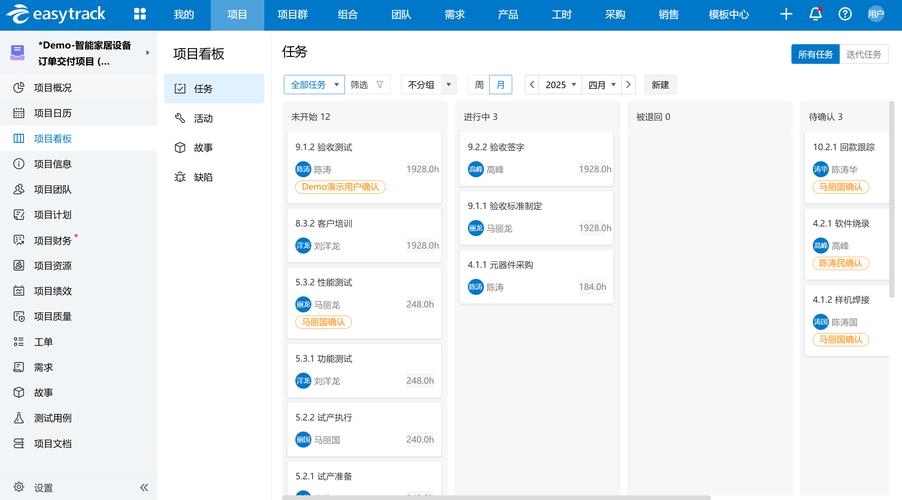Click the 项目质量 icon in sidebar
Viewport: 902px width, 500px height.
[19, 316]
